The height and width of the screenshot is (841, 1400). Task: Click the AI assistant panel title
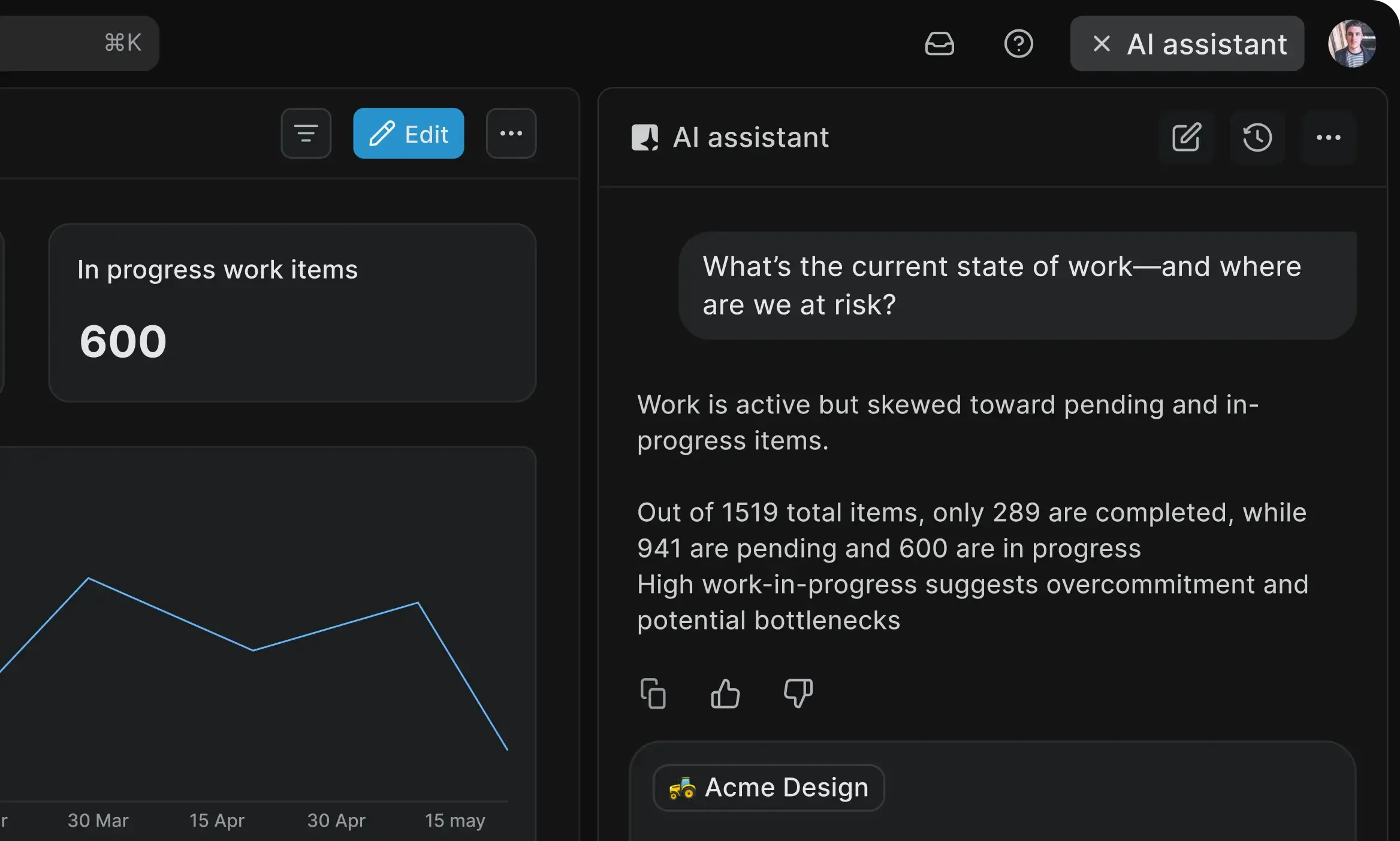tap(751, 137)
